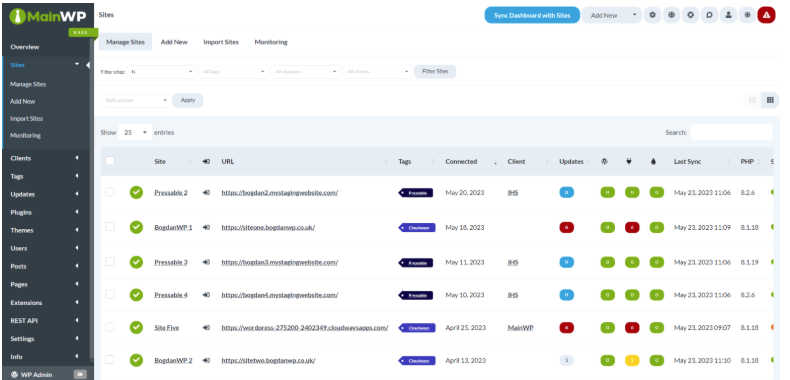790x380 pixels.
Task: Open the siteone.bogdanwp.co.uk URL link
Action: (268, 227)
